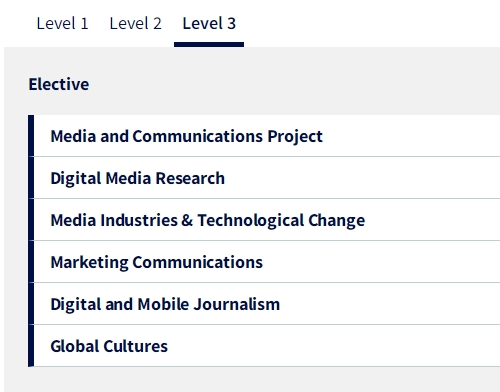
Task: Click the blue accent bar beside Media Industries
Action: [x=31, y=220]
